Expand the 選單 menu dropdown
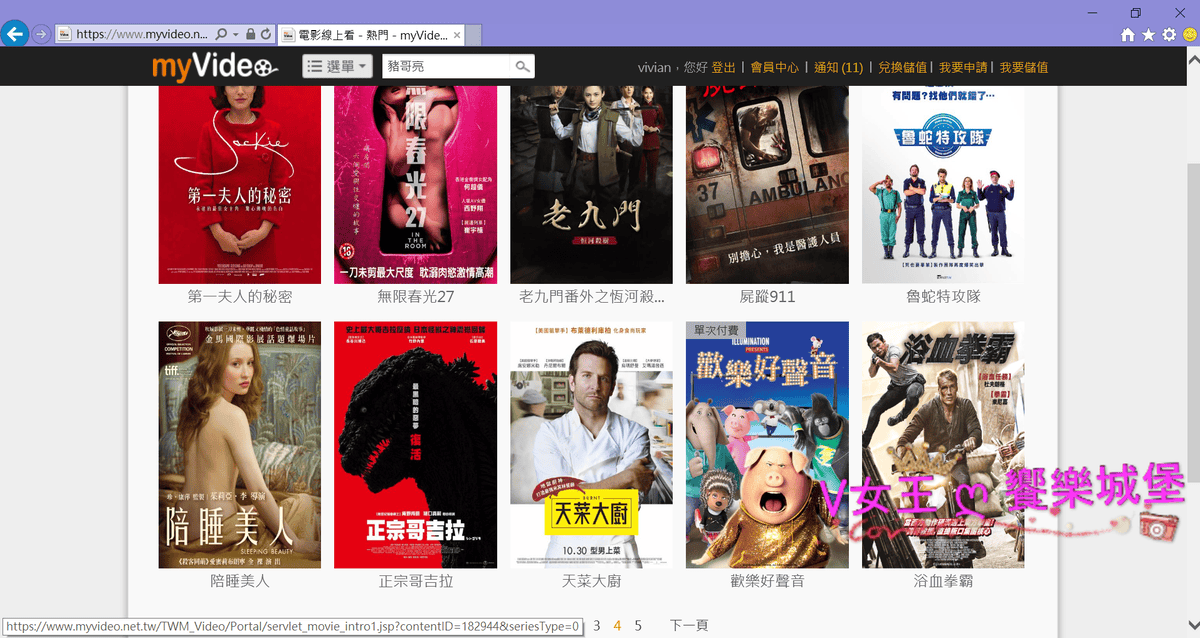1200x638 pixels. coord(338,67)
